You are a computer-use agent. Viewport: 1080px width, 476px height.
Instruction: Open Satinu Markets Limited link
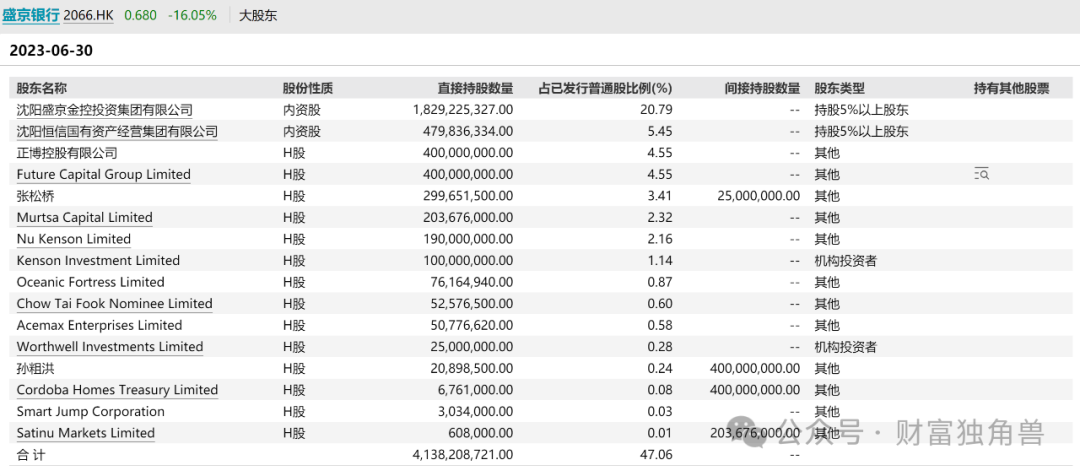tap(85, 433)
